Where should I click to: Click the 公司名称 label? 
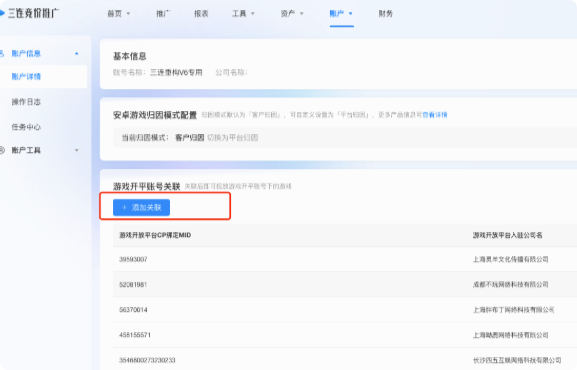231,73
